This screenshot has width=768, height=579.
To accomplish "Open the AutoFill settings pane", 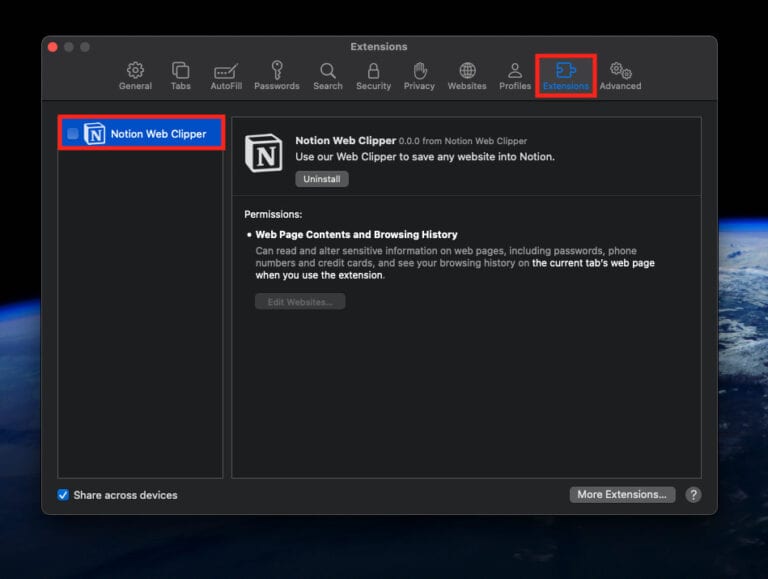I will [x=227, y=76].
